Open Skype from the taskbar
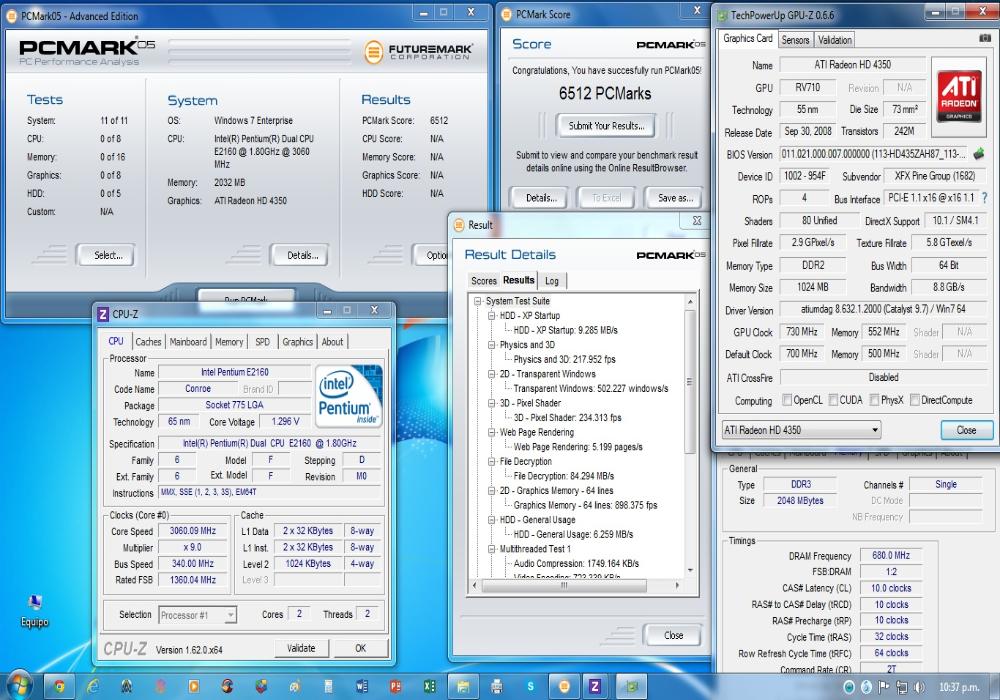1000x700 pixels. click(531, 686)
